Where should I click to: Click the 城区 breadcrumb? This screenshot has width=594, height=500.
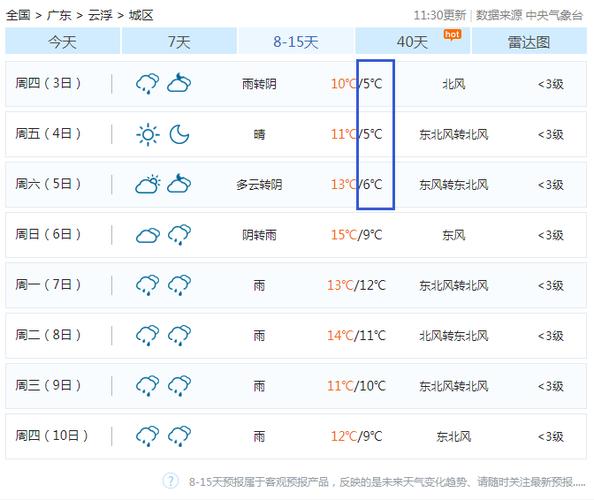pyautogui.click(x=141, y=16)
